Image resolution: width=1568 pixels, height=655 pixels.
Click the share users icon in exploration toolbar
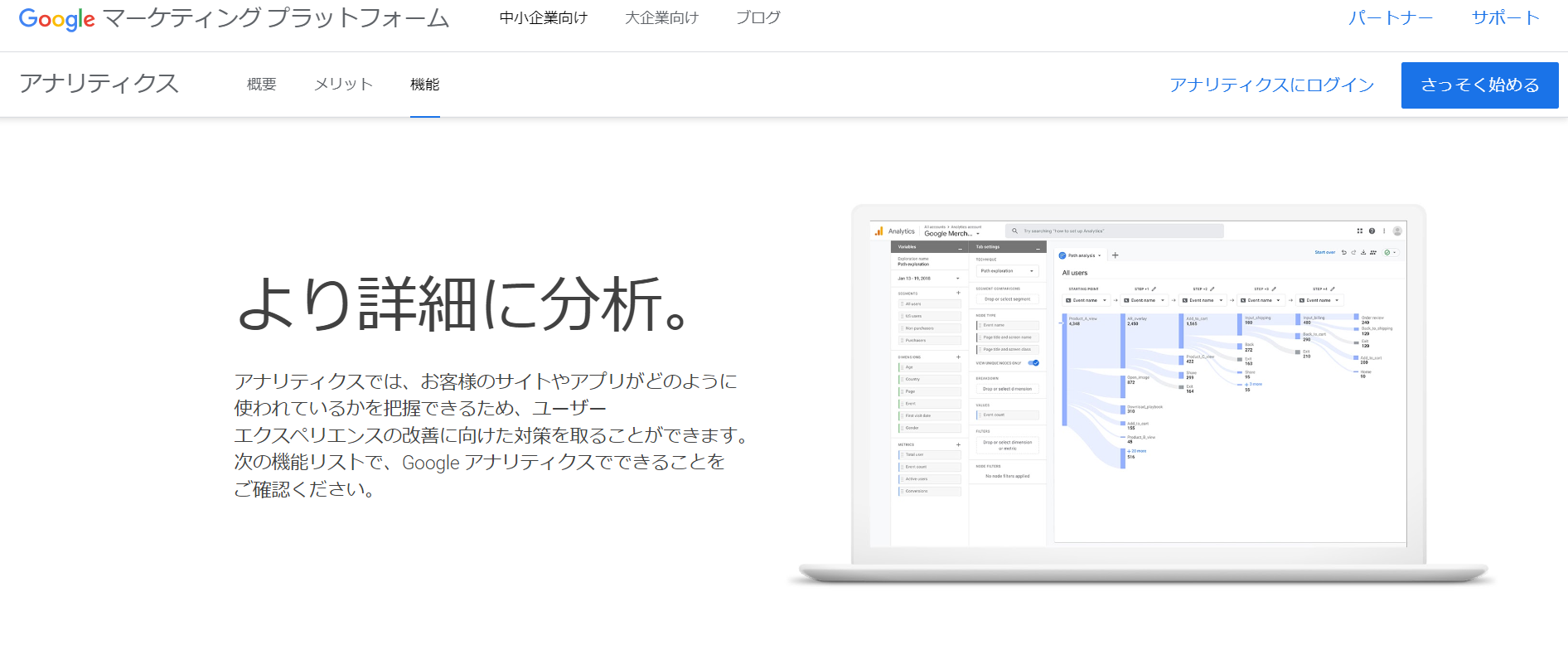point(1373,252)
